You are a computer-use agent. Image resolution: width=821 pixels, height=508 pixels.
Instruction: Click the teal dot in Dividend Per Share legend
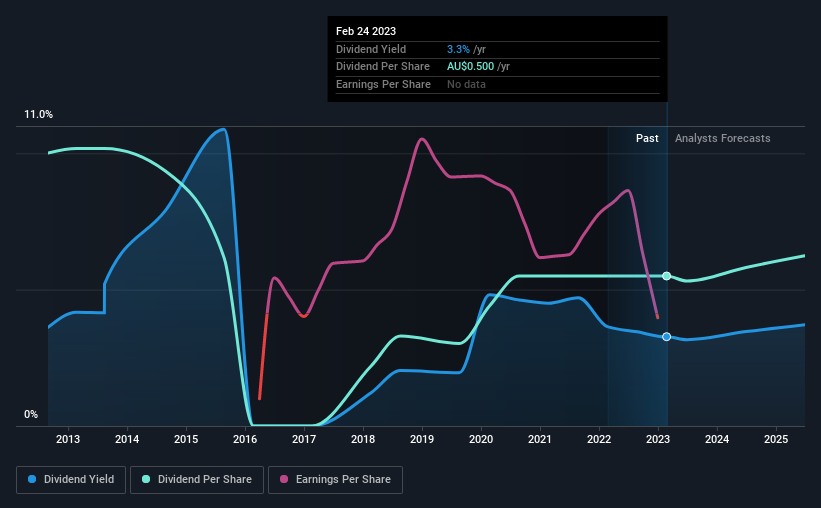[146, 479]
